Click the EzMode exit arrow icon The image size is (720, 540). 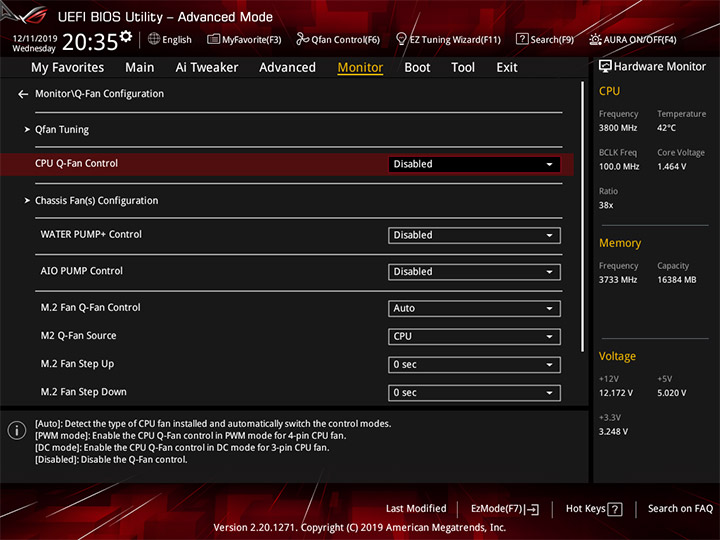(x=533, y=509)
